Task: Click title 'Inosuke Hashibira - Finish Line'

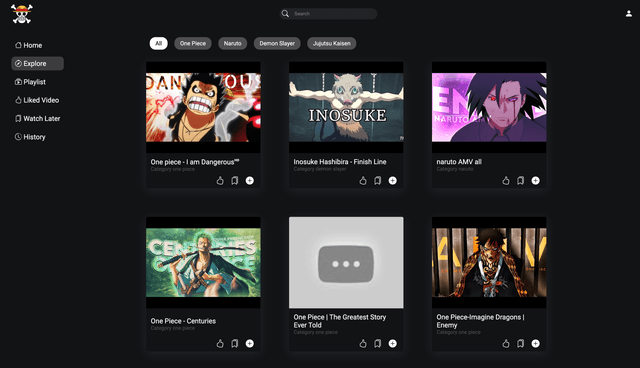Action: (340, 162)
